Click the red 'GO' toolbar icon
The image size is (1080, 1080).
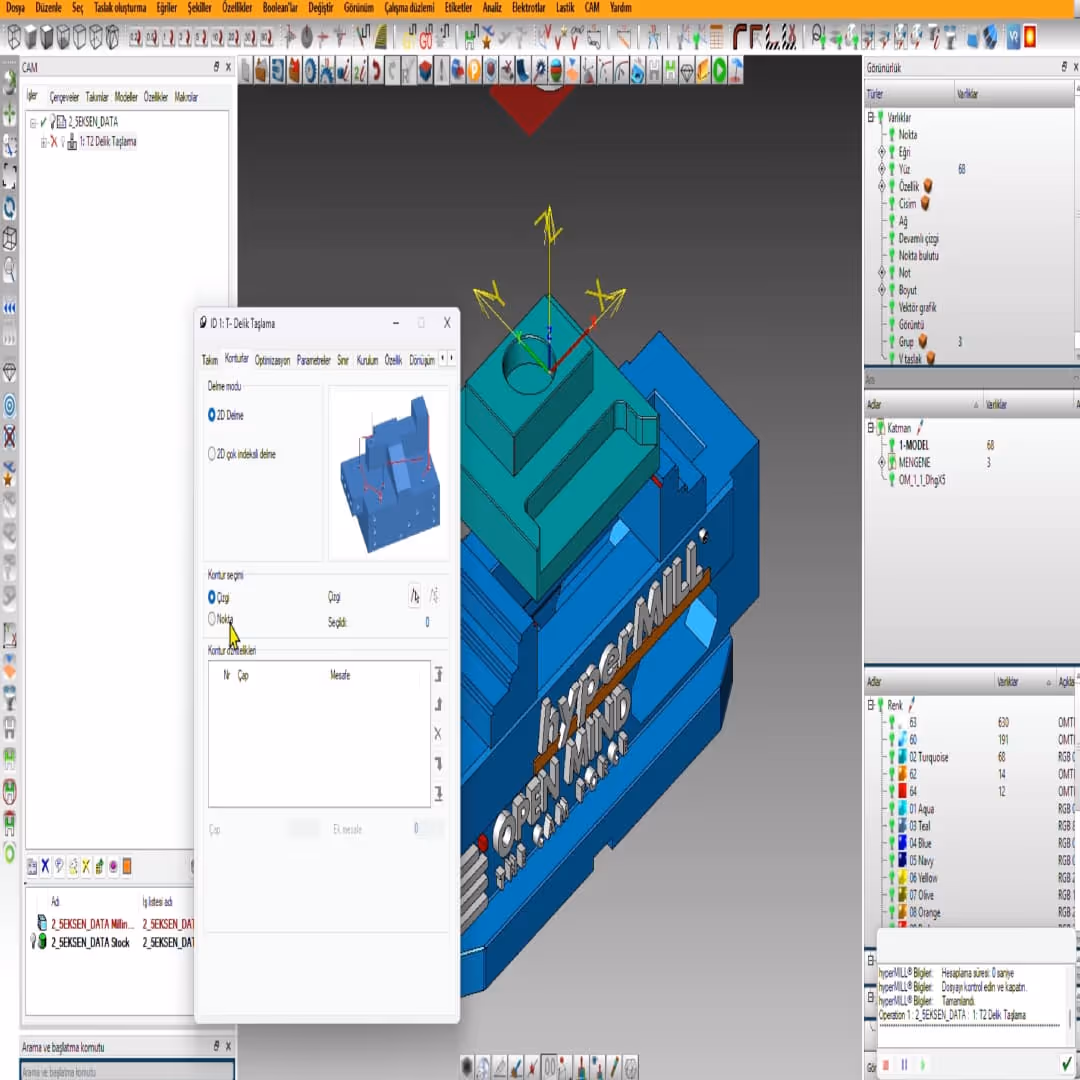pos(426,37)
